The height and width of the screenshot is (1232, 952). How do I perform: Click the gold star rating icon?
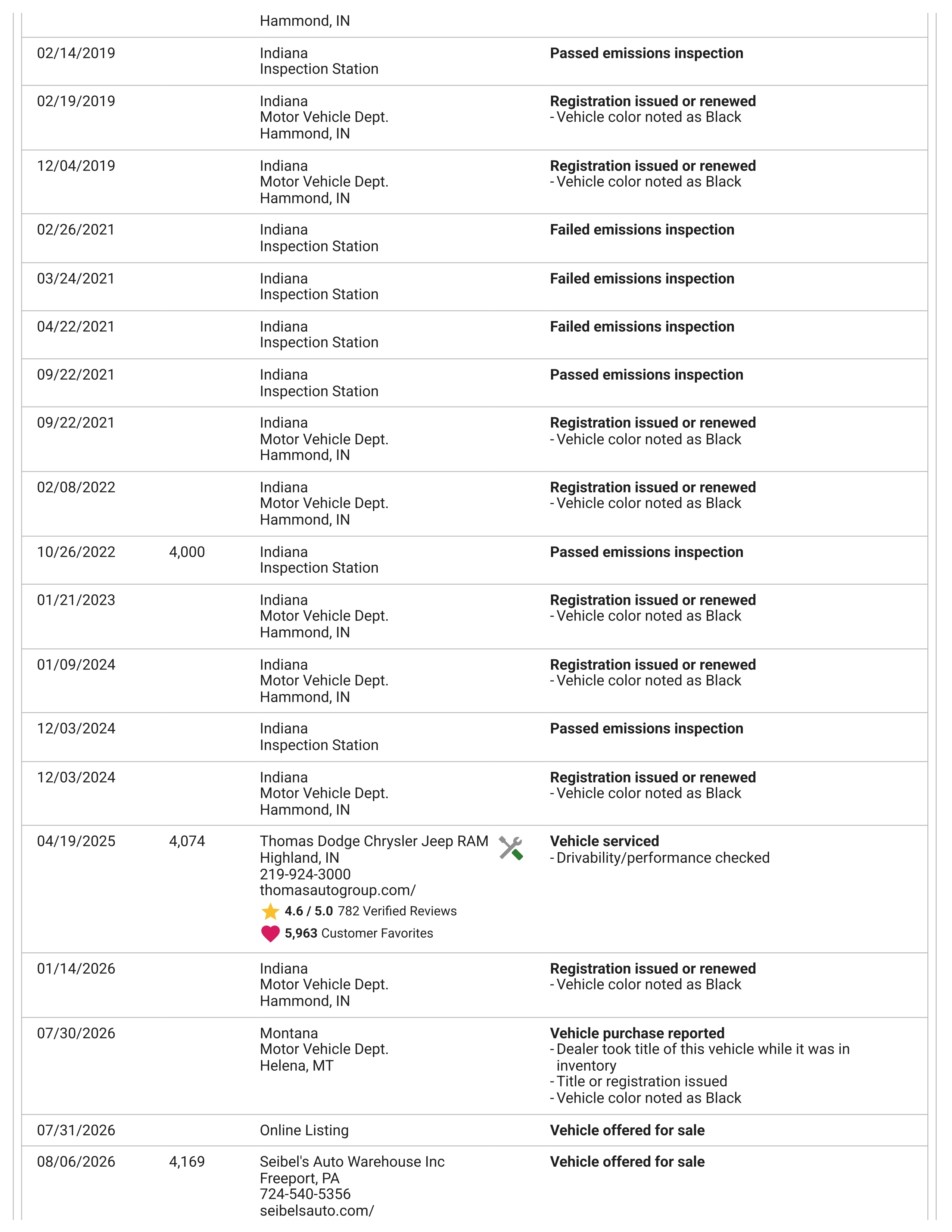point(270,912)
